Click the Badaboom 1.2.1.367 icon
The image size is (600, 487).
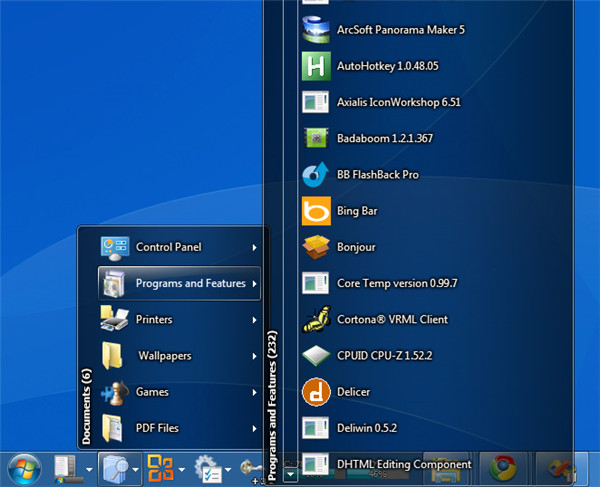[x=315, y=138]
